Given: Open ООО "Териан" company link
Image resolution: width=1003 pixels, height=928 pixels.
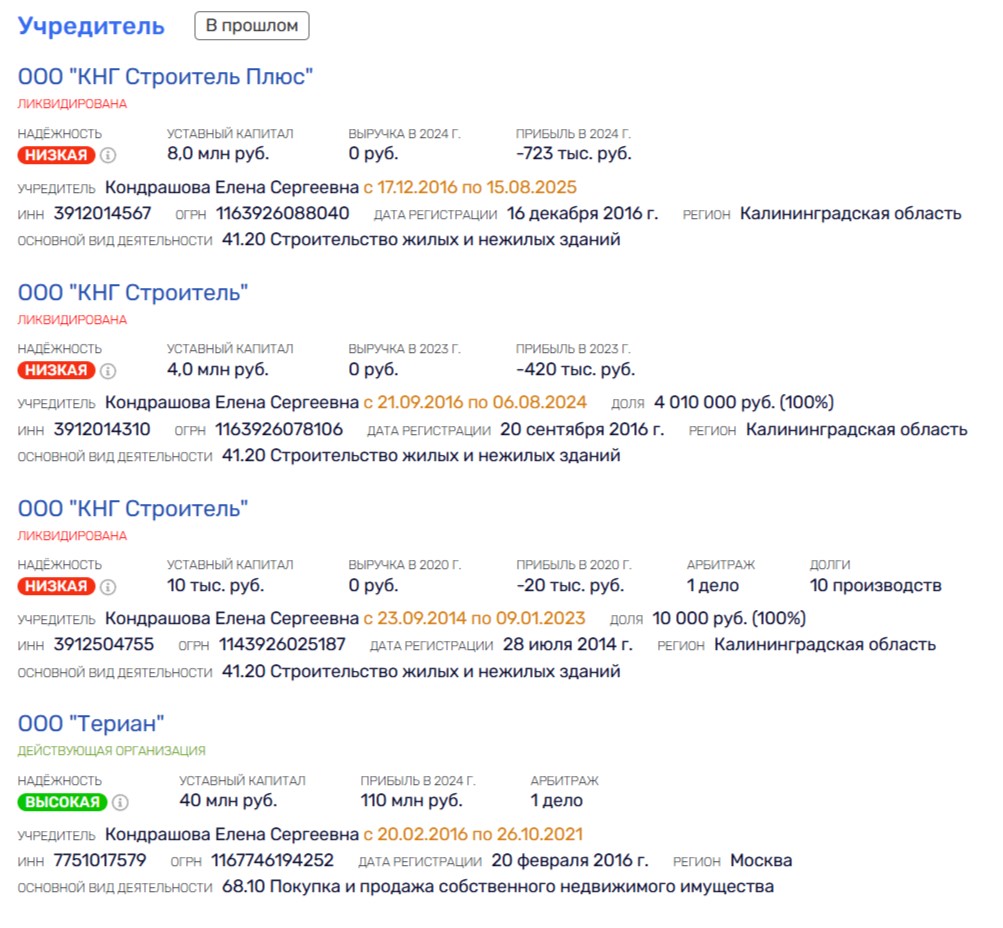Looking at the screenshot, I should (x=92, y=723).
